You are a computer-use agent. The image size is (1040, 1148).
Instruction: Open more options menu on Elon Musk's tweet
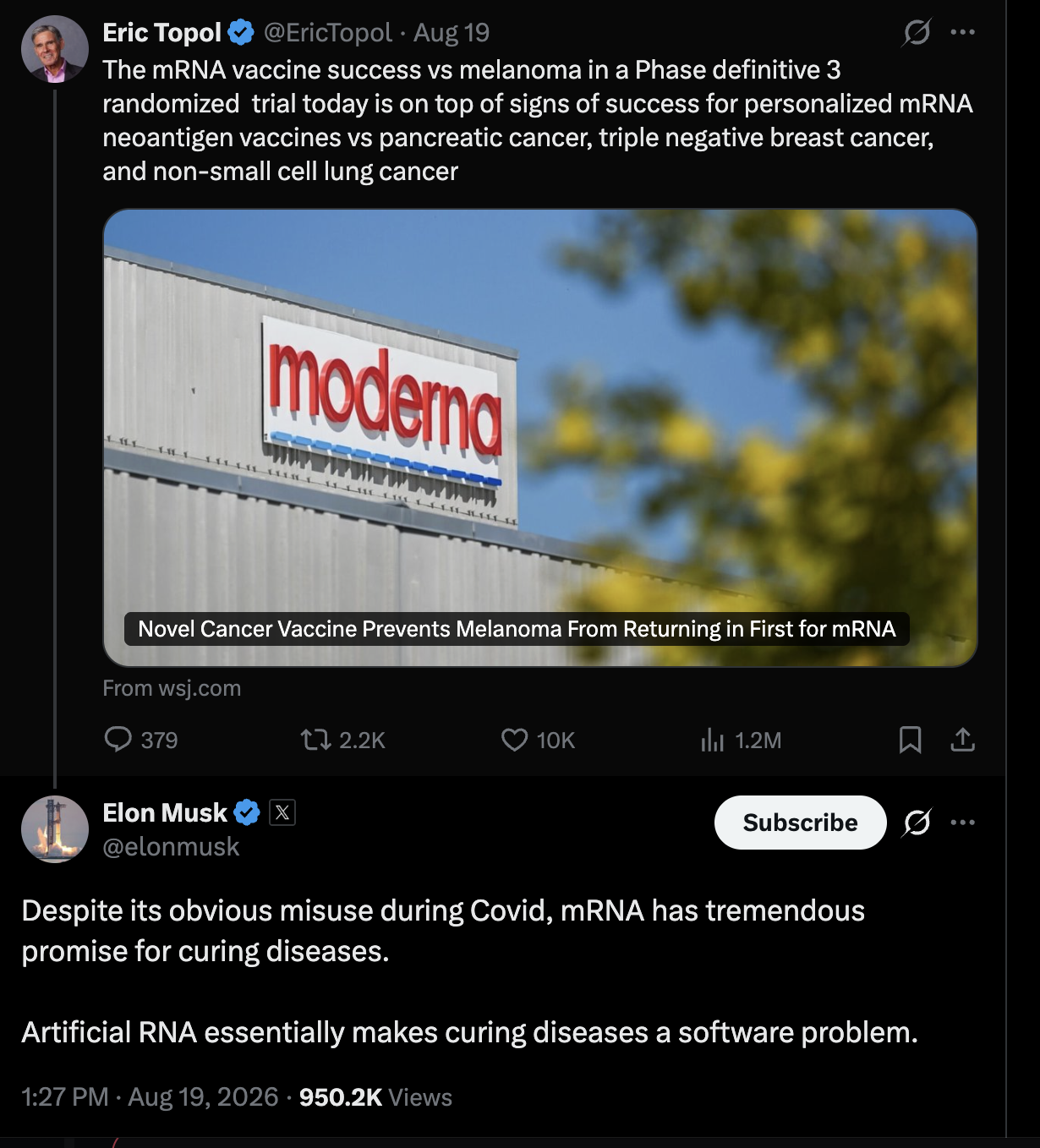click(963, 823)
